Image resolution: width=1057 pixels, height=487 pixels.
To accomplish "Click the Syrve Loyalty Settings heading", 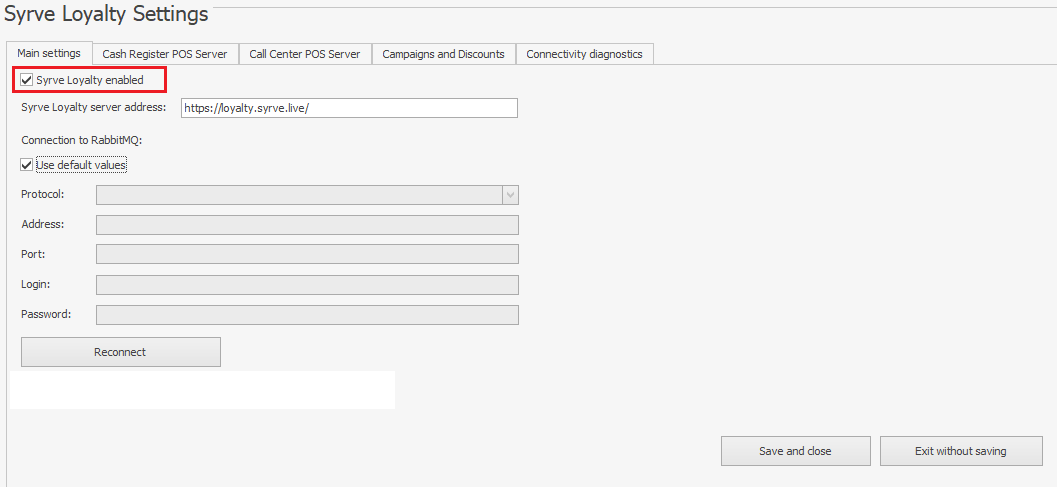I will click(x=107, y=14).
